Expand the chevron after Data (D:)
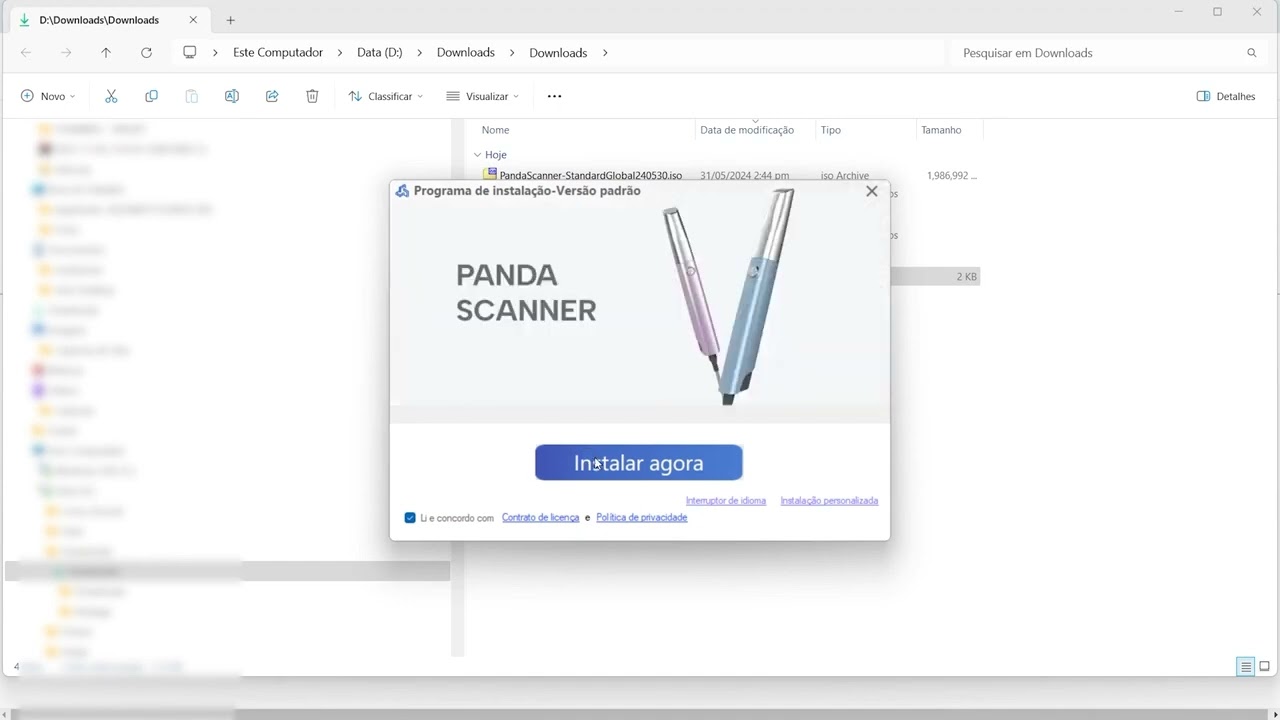 (x=419, y=53)
